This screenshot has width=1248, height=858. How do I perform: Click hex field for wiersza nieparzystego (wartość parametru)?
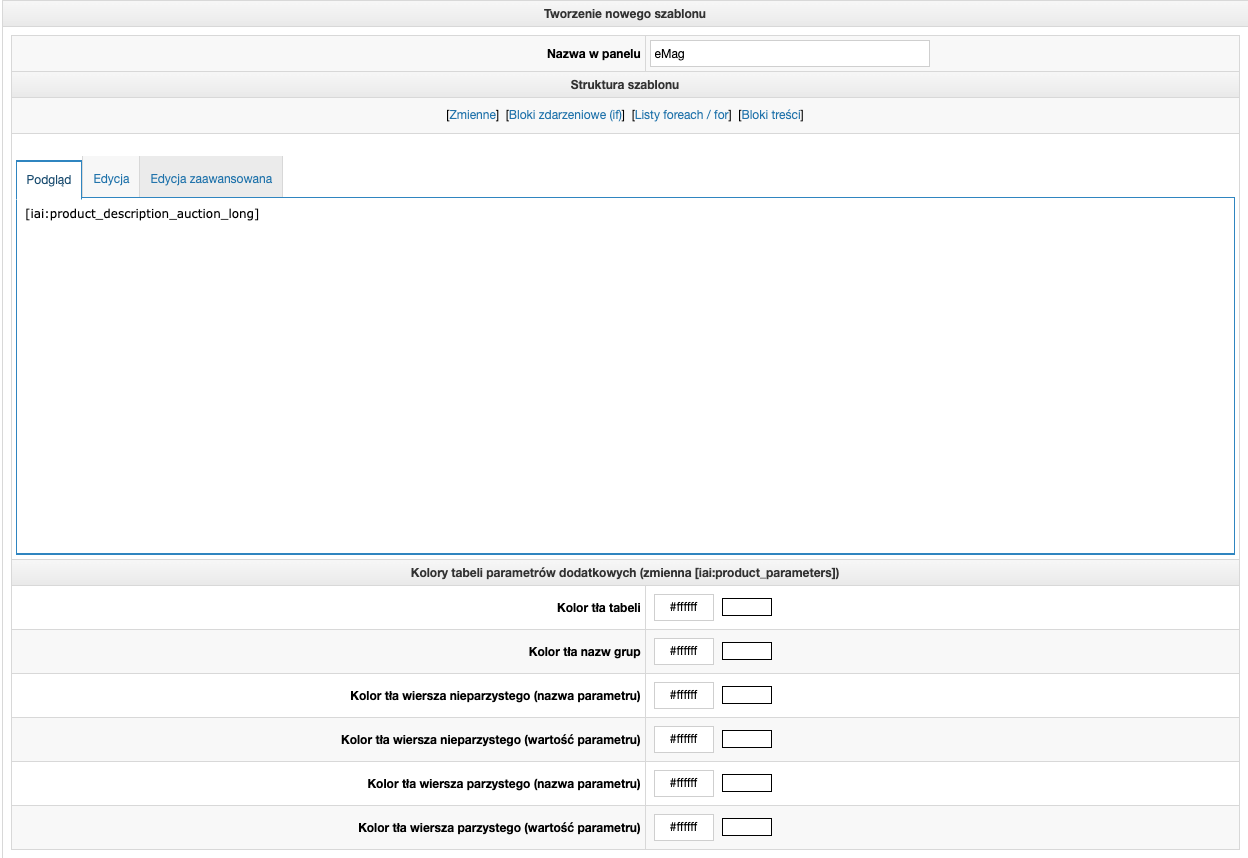(x=684, y=739)
